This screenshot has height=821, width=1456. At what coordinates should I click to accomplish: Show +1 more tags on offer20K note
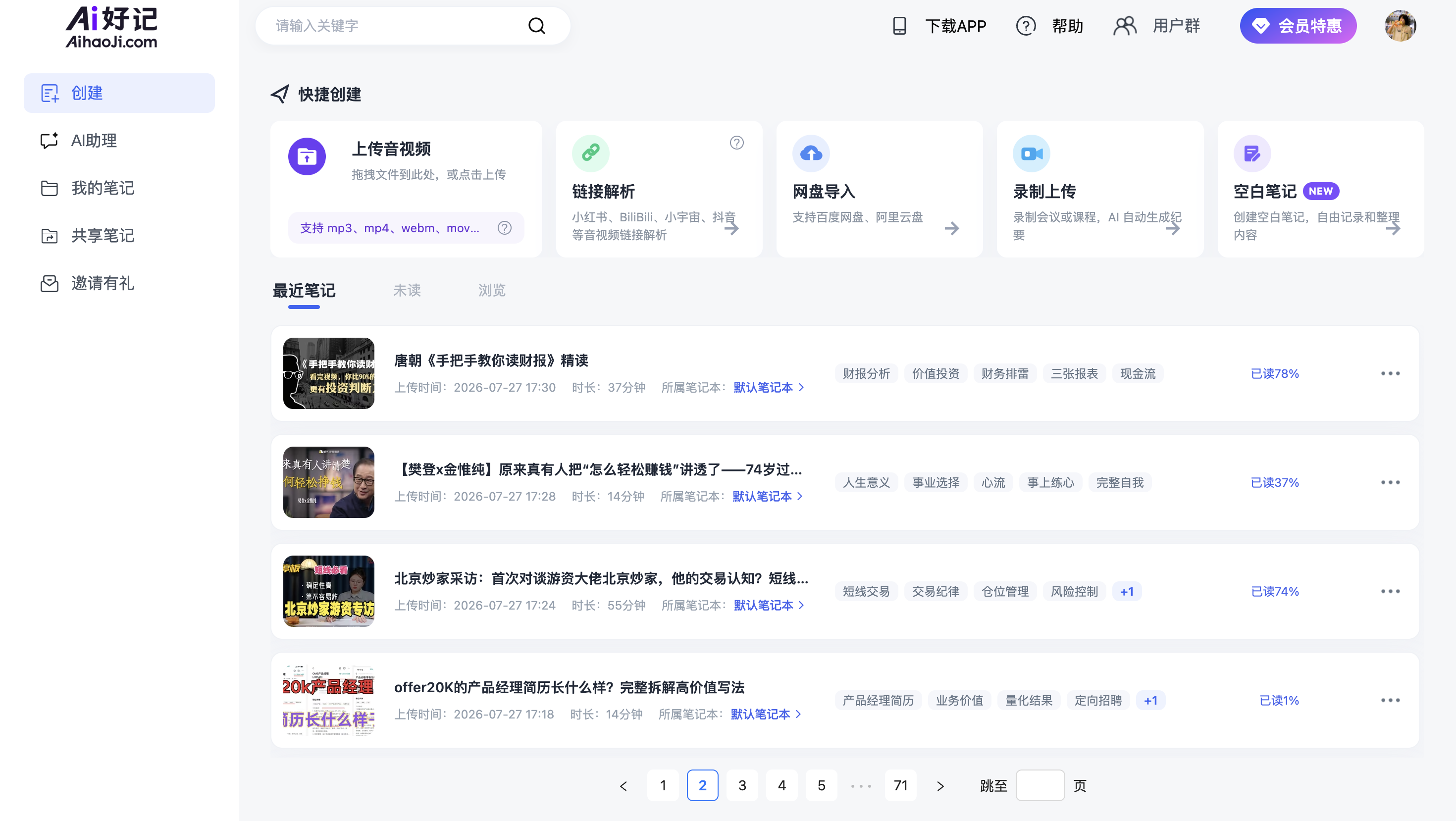[x=1150, y=701]
